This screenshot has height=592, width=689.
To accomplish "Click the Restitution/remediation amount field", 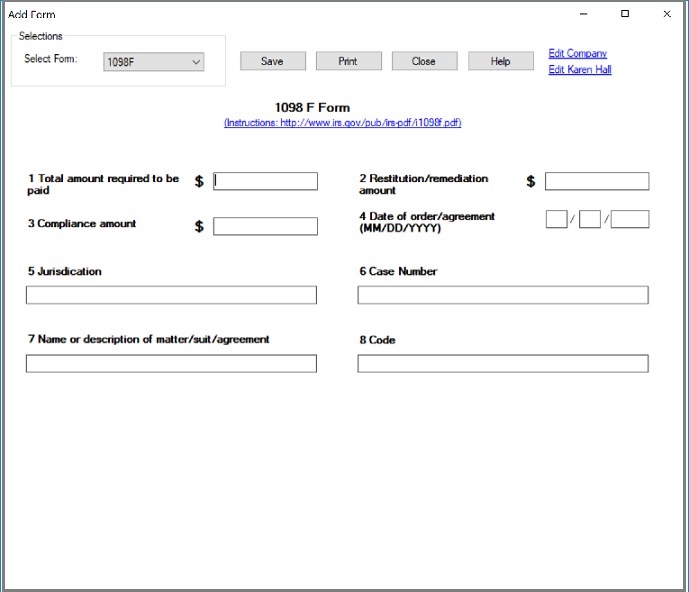I will (x=597, y=181).
